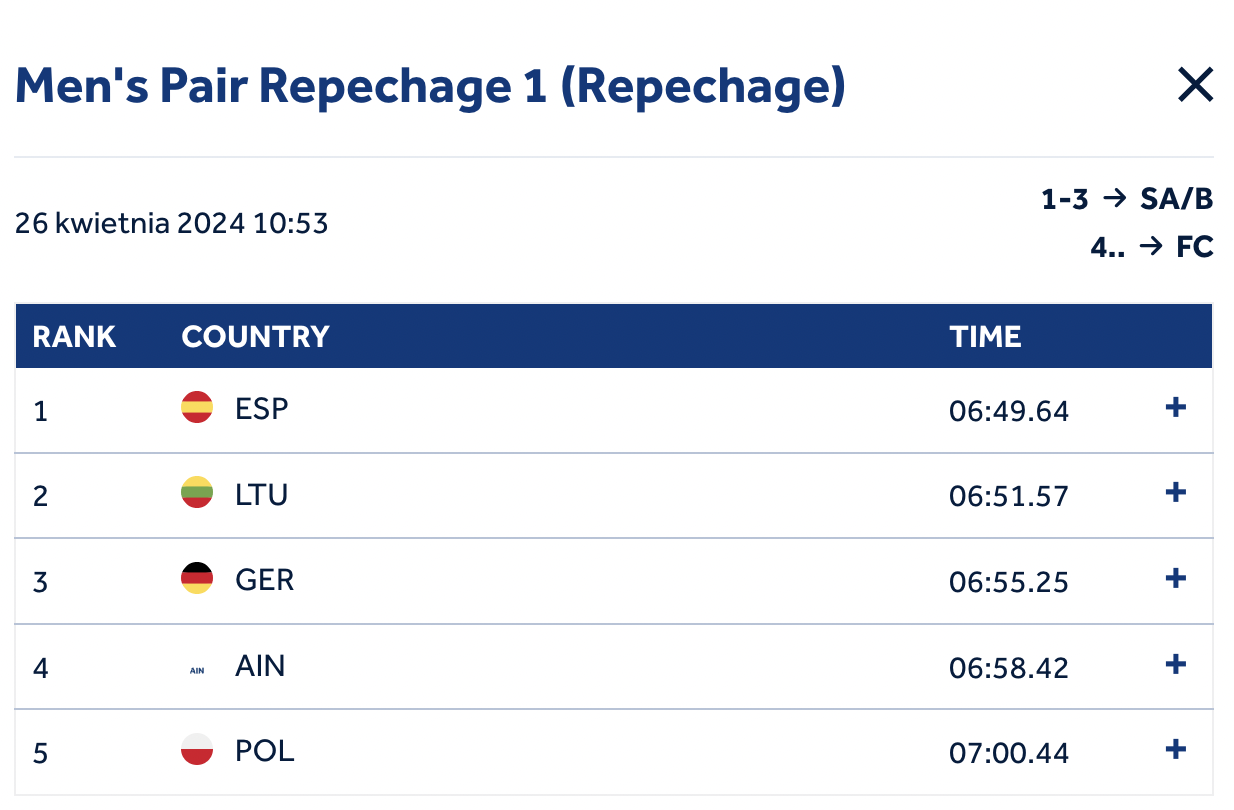Screen dimensions: 1234x810
Task: Click the Poland flag icon
Action: coord(197,749)
